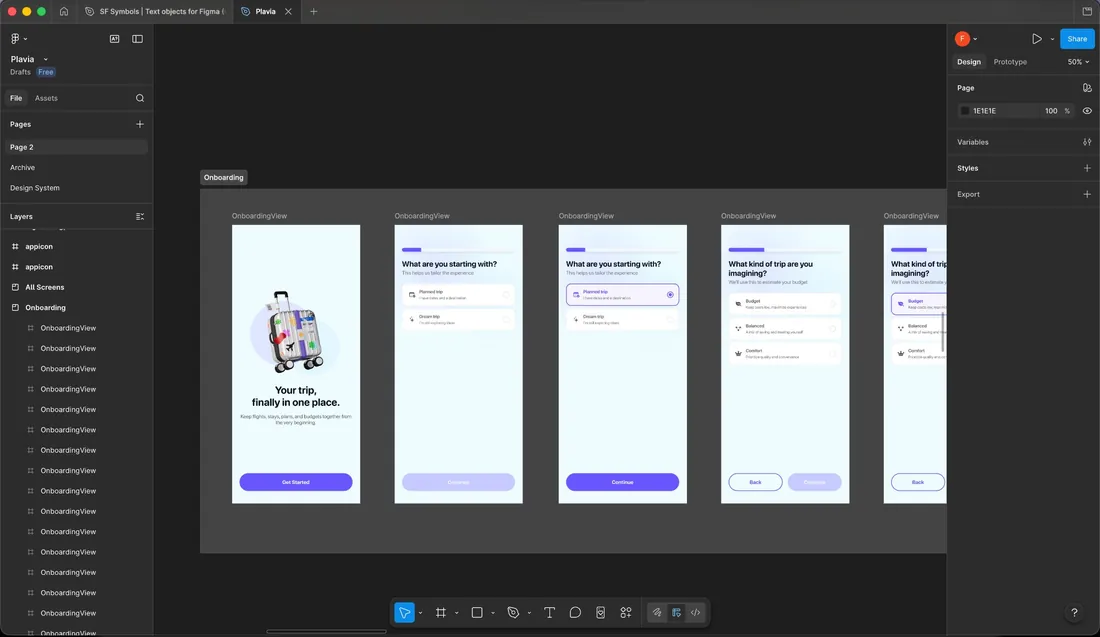Switch to the Prototype tab
This screenshot has height=637, width=1100.
pos(1010,62)
